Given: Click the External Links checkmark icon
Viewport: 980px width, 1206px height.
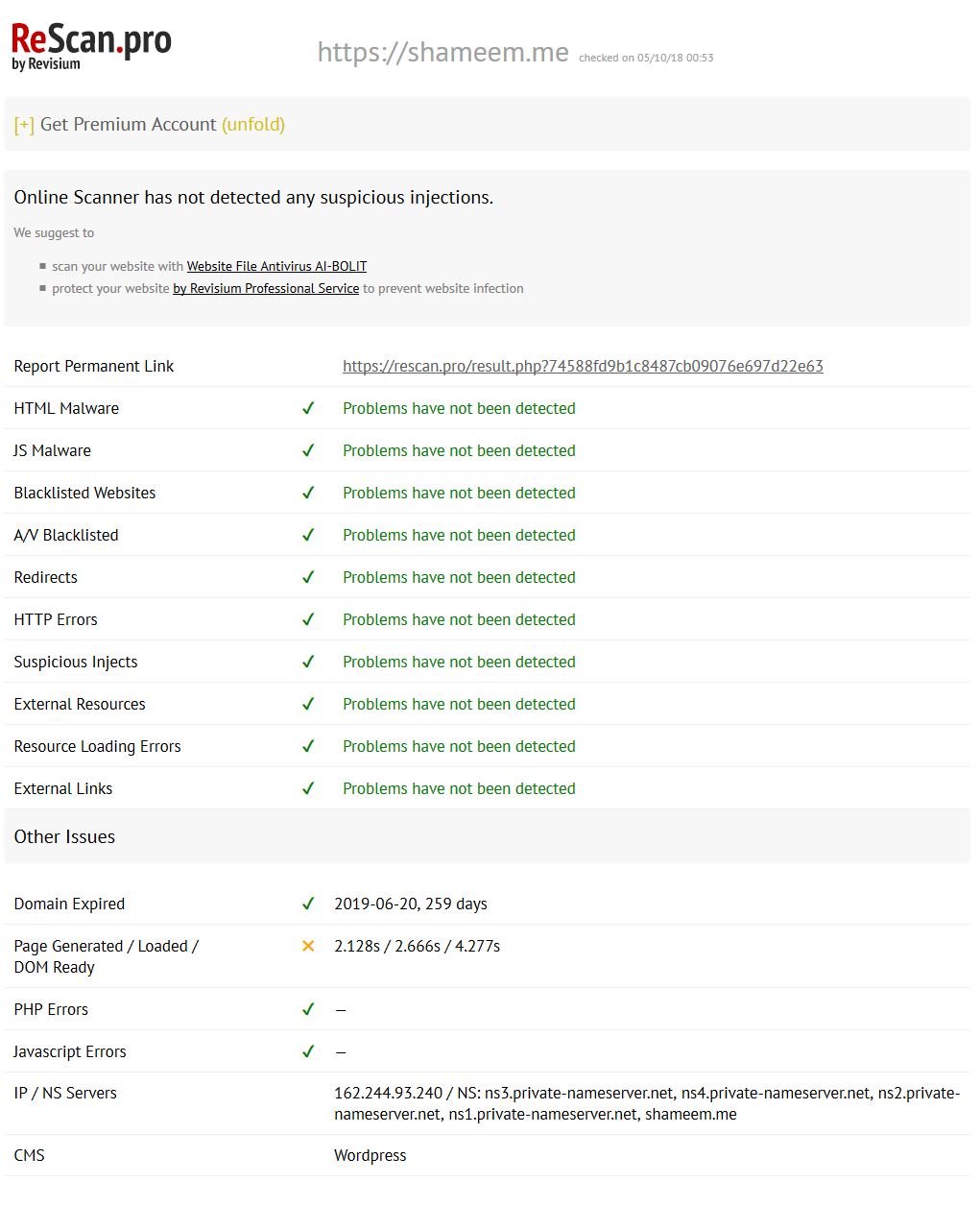Looking at the screenshot, I should (308, 788).
